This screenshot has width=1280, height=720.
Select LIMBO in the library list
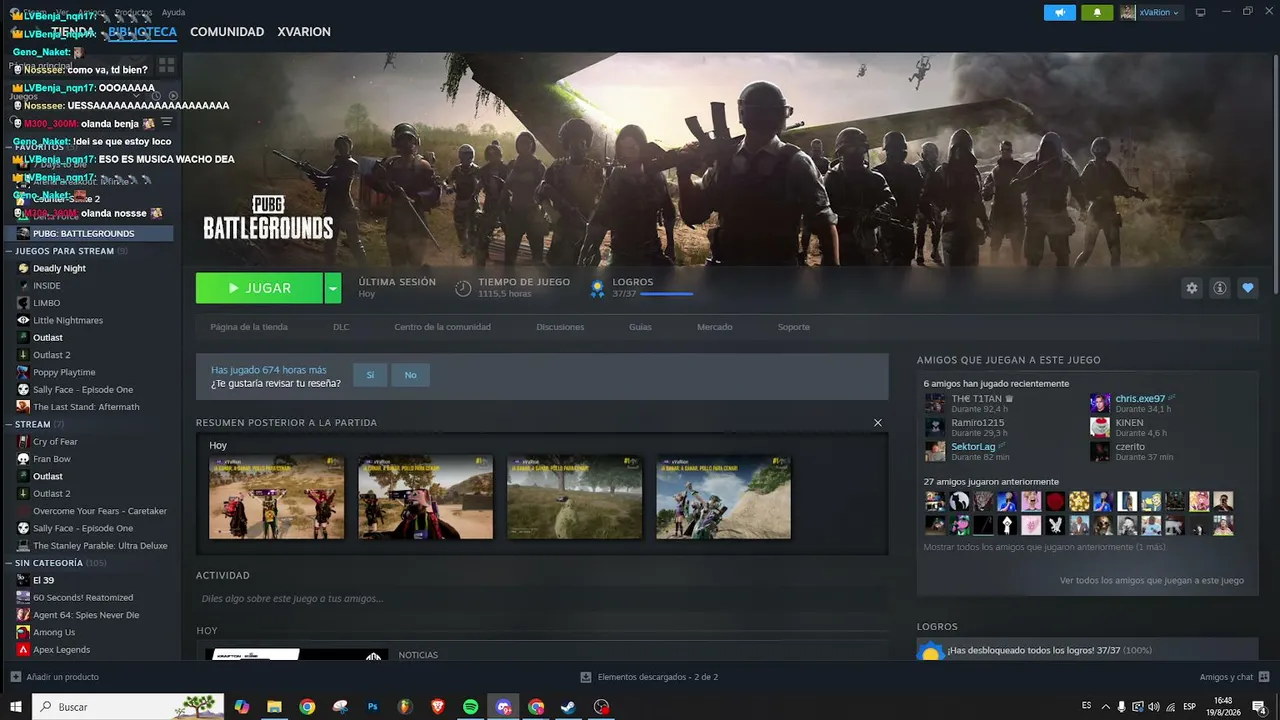pos(46,303)
